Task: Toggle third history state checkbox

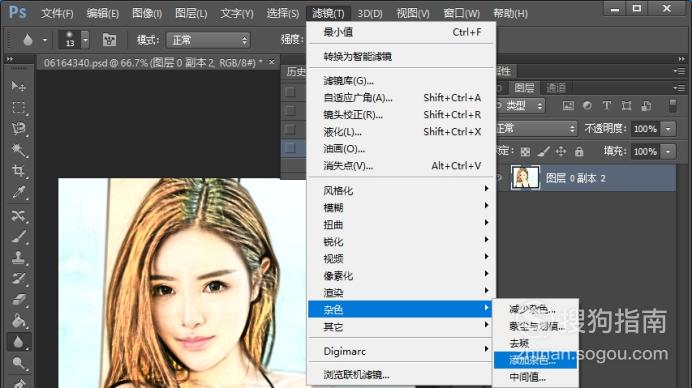Action: click(290, 129)
